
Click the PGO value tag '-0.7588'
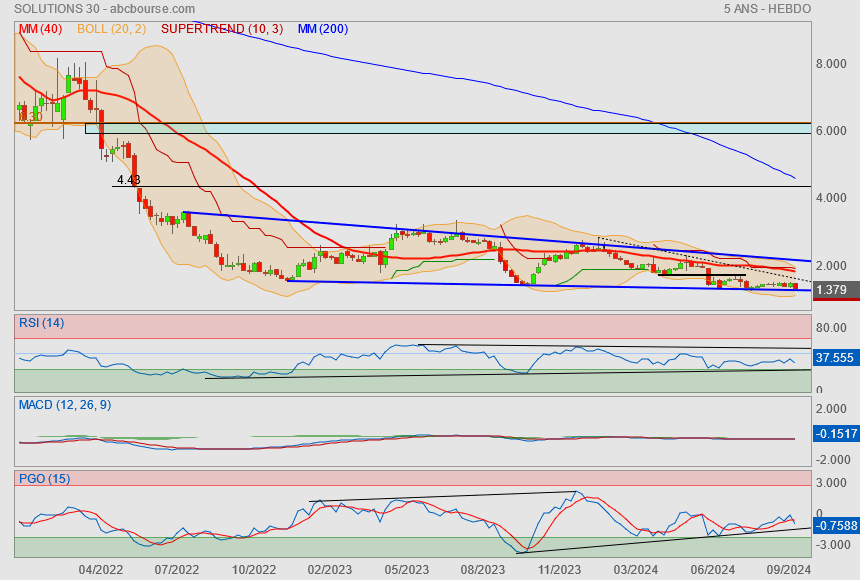[836, 526]
